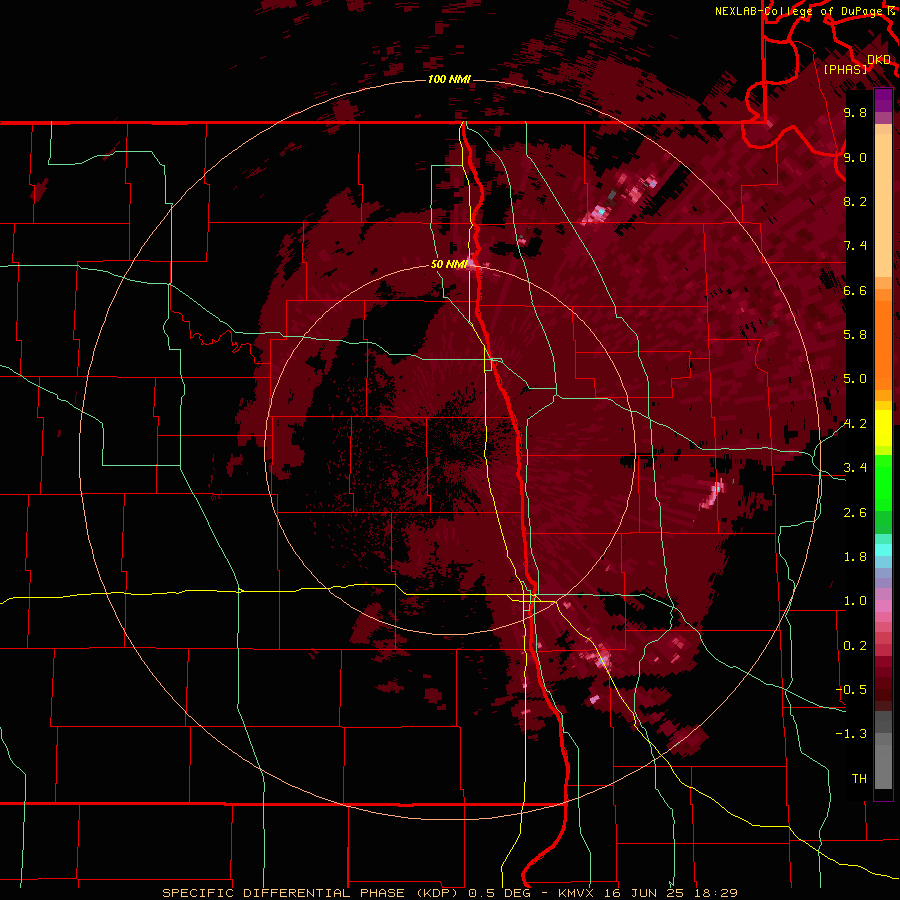Select the "[PHAS]" legend unit label
900x900 pixels.
click(845, 69)
